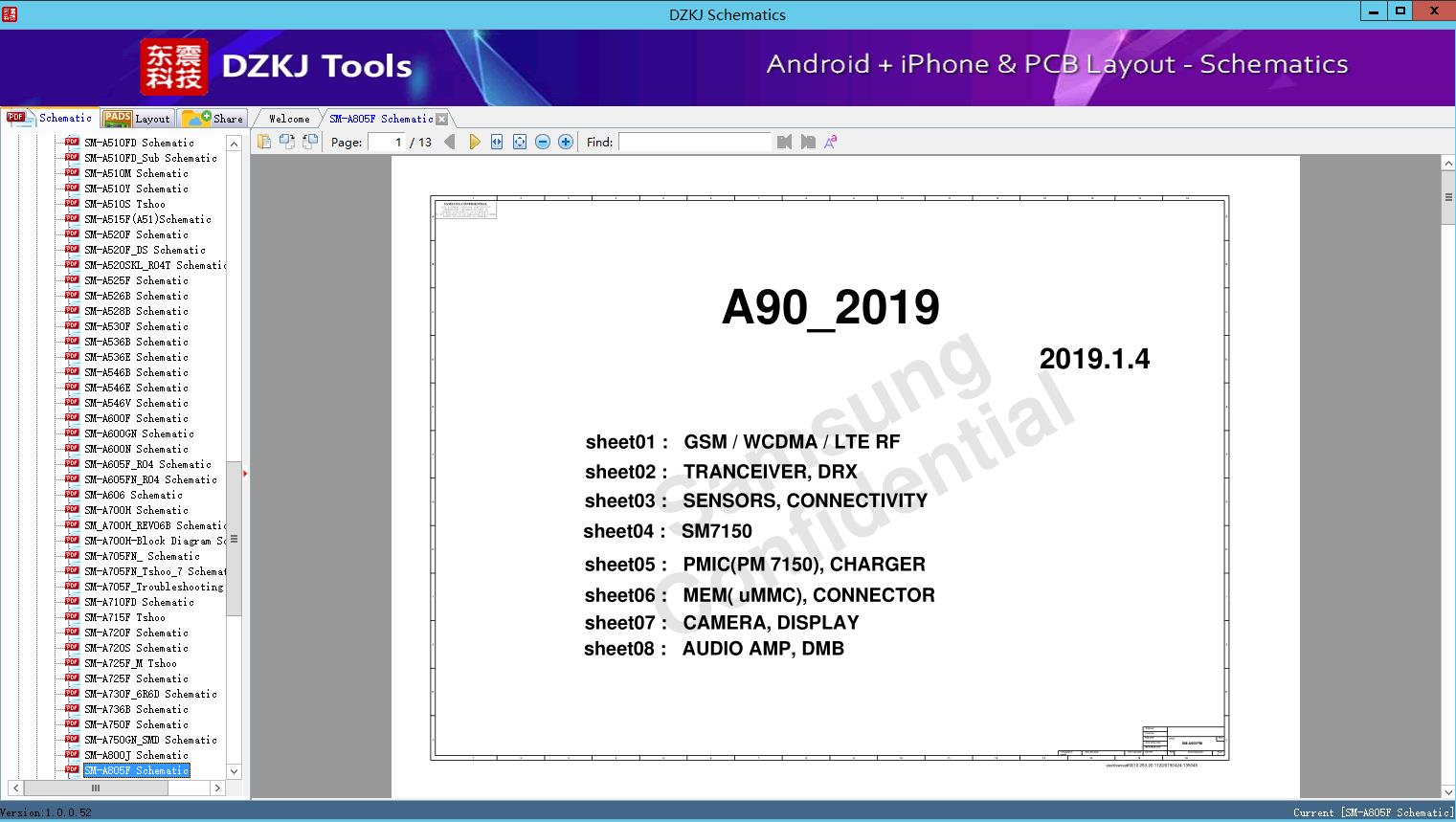Go to previous page arrow
1456x822 pixels.
[450, 142]
